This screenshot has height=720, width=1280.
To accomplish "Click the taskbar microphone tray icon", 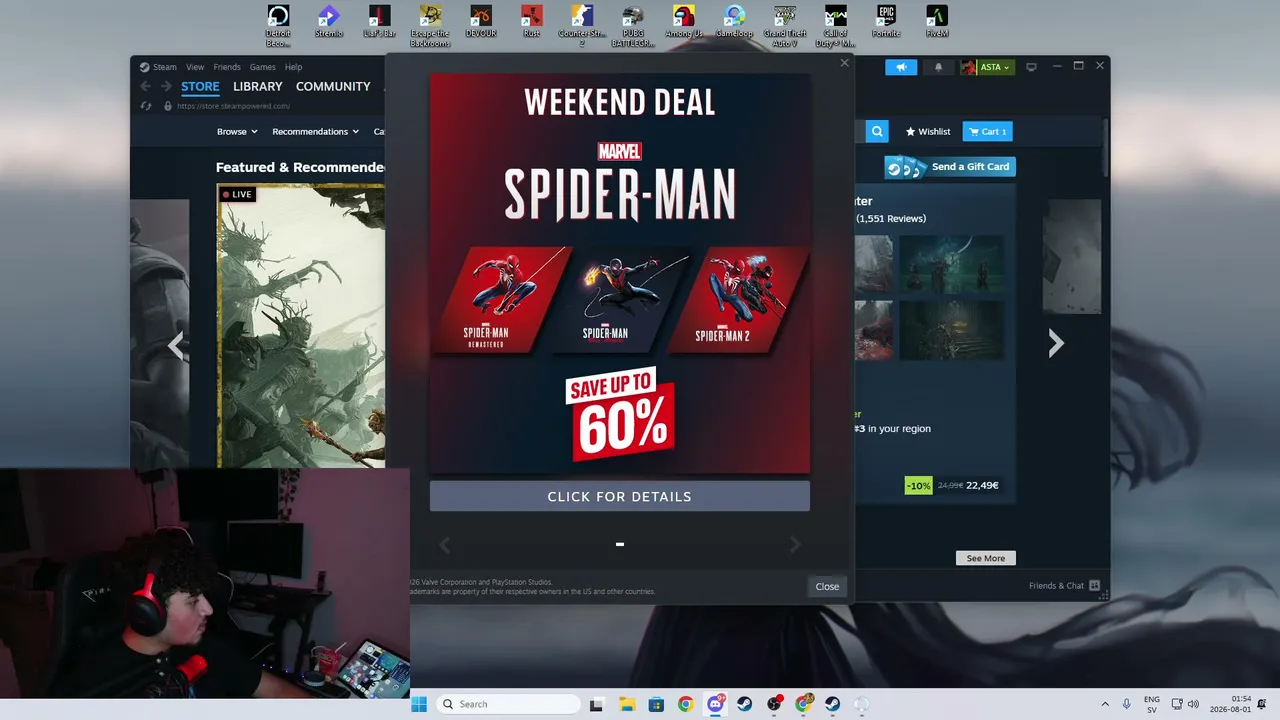I will click(x=1127, y=704).
